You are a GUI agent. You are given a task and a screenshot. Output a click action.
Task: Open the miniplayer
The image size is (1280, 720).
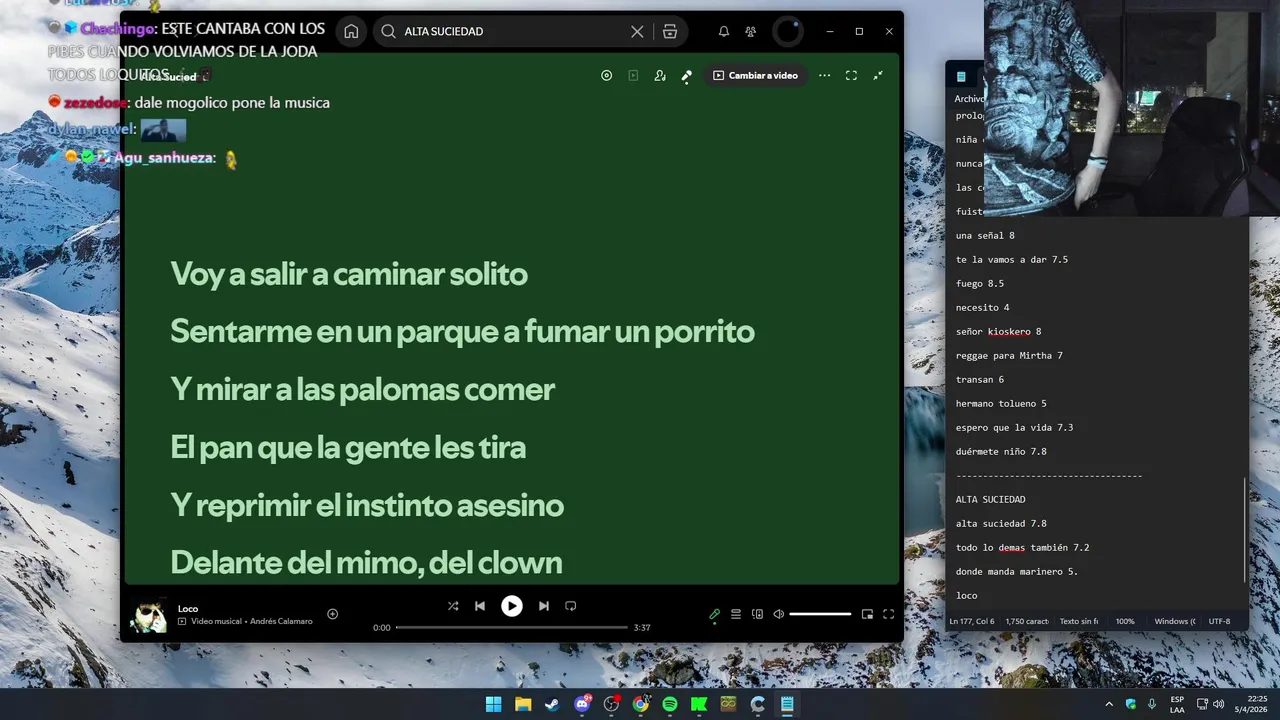click(867, 614)
